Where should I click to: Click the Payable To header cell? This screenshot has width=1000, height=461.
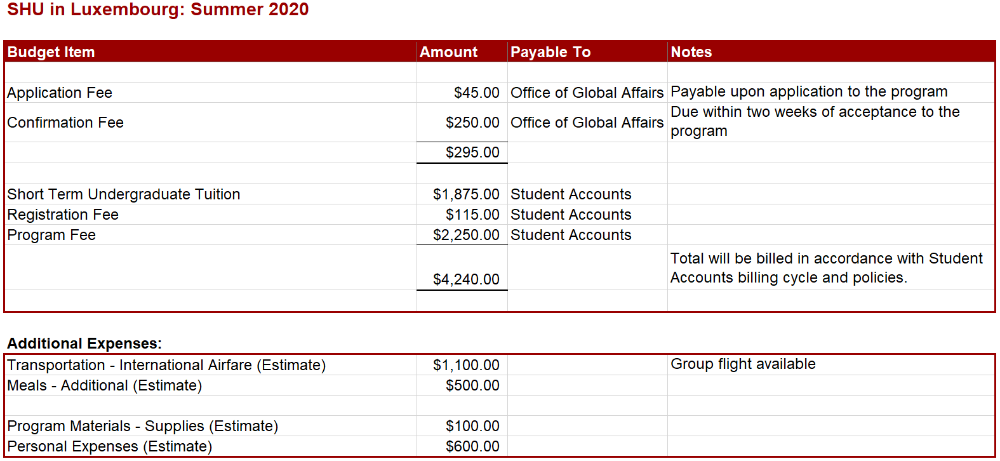tap(587, 52)
